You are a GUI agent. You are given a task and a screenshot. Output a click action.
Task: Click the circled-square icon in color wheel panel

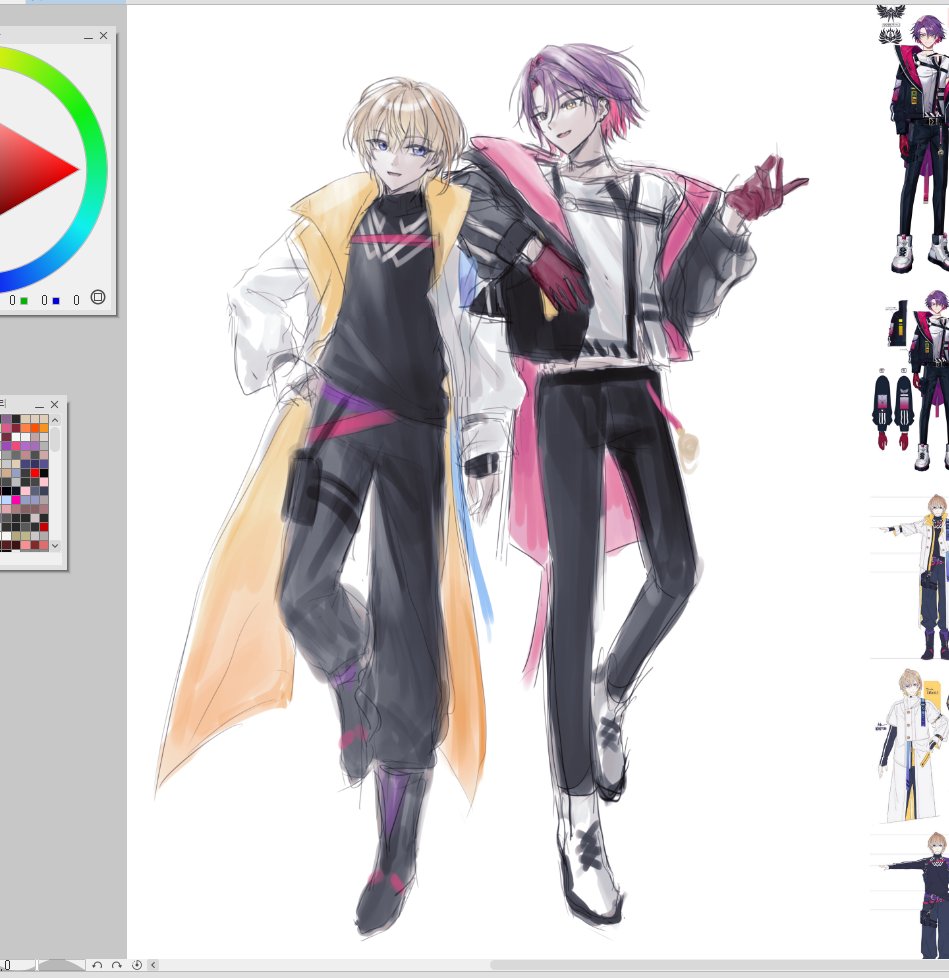(98, 297)
